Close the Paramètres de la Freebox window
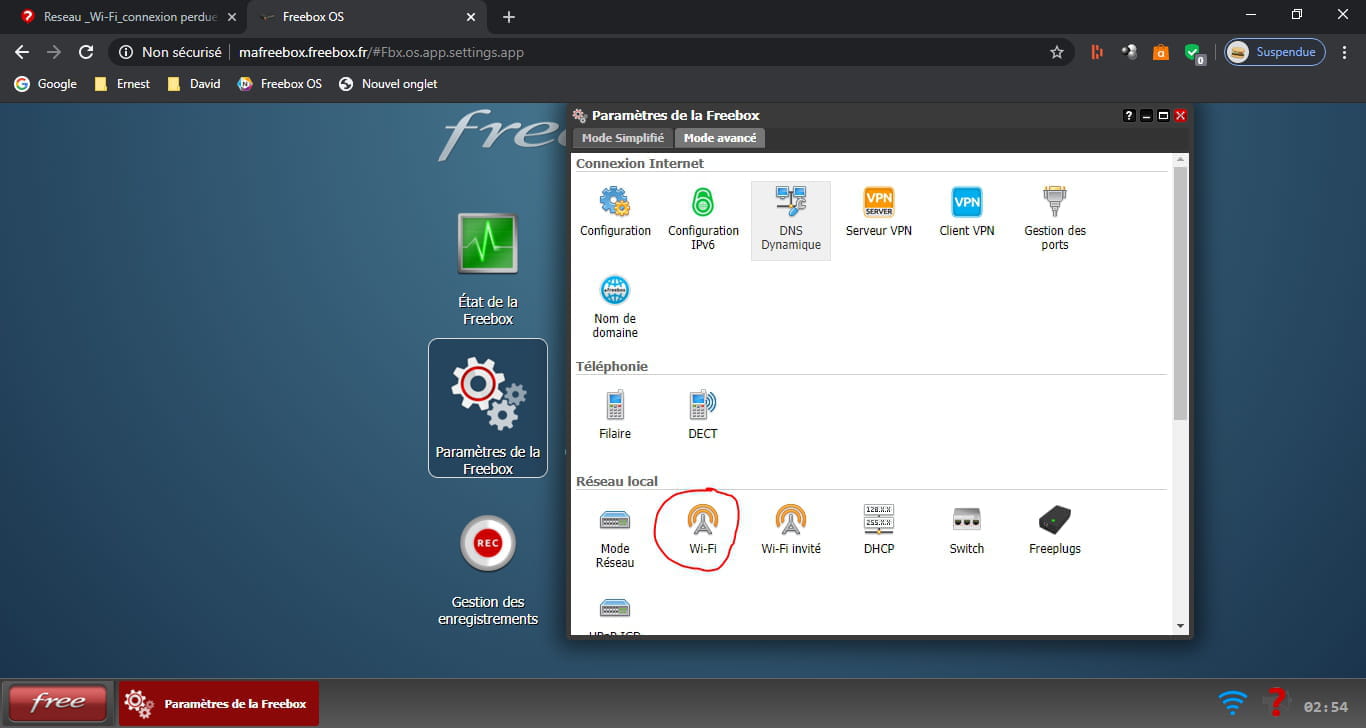The width and height of the screenshot is (1366, 728). point(1180,116)
